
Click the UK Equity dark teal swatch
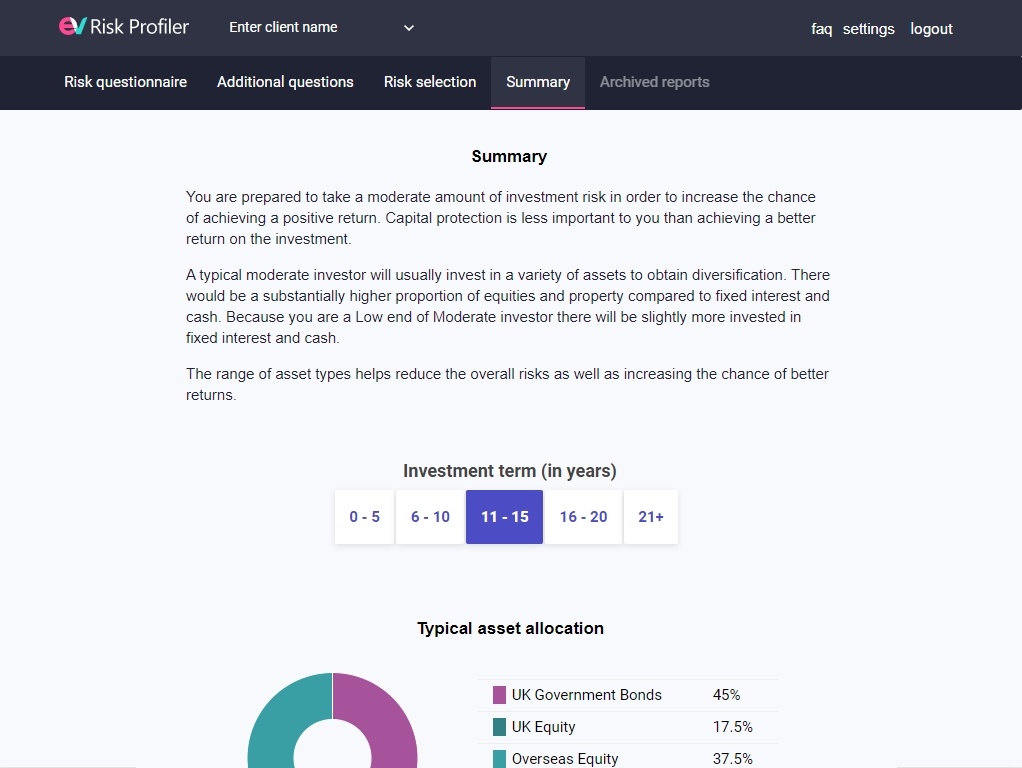(499, 727)
